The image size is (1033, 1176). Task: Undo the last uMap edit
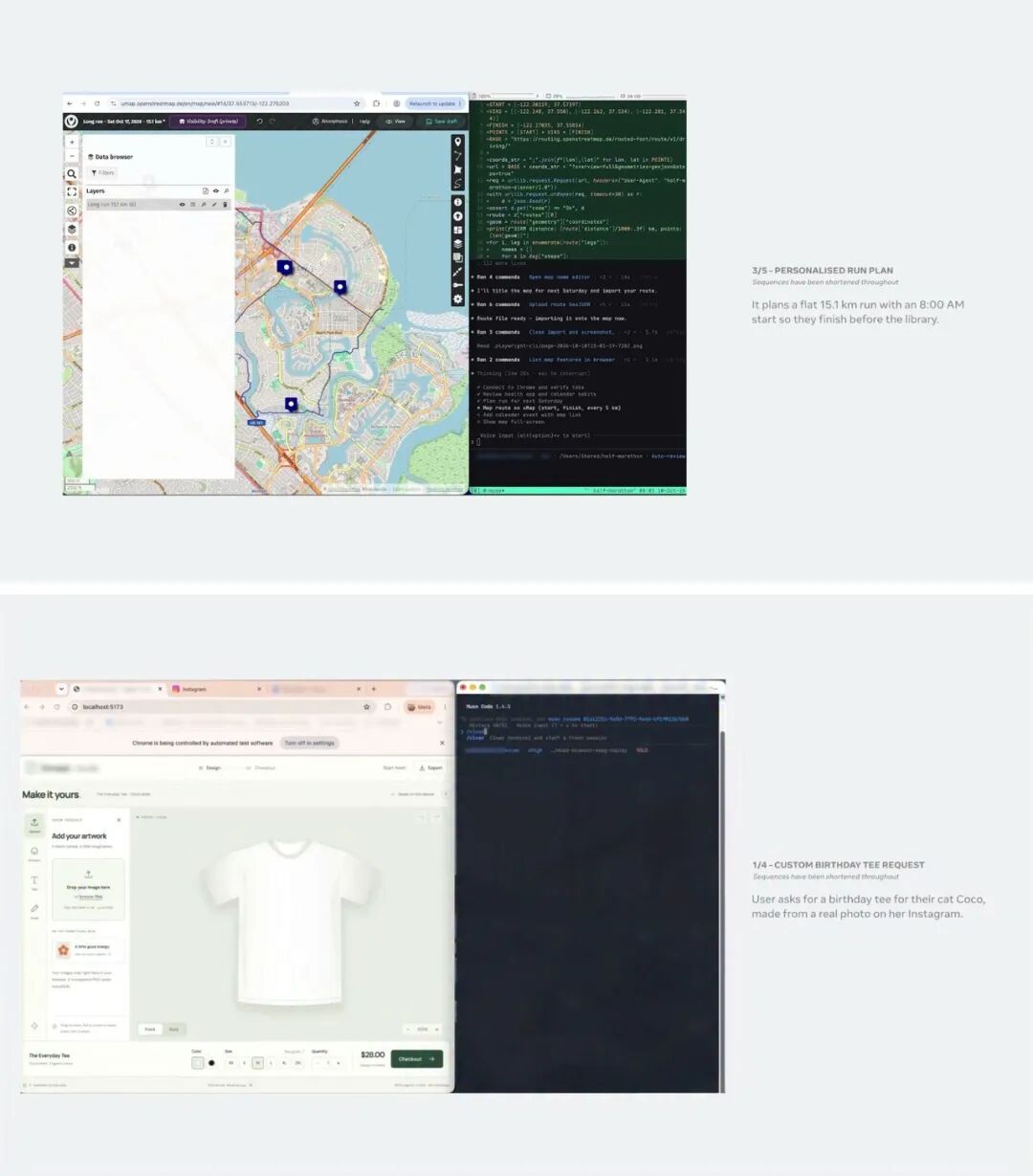pyautogui.click(x=259, y=122)
